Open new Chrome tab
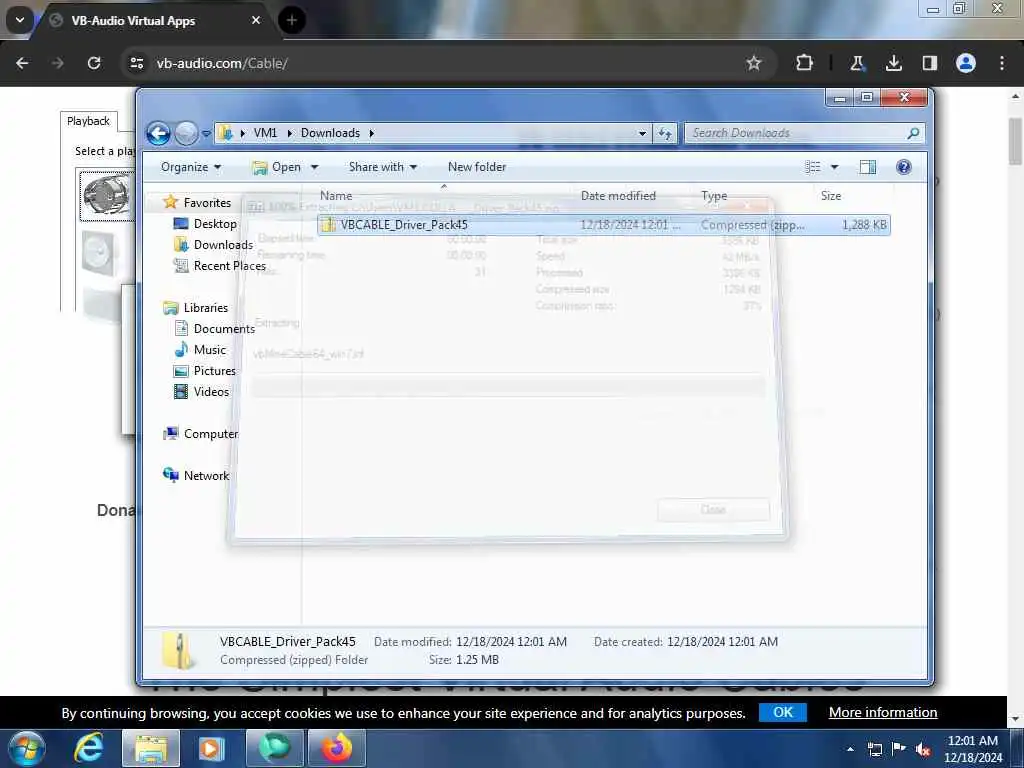 pyautogui.click(x=292, y=20)
